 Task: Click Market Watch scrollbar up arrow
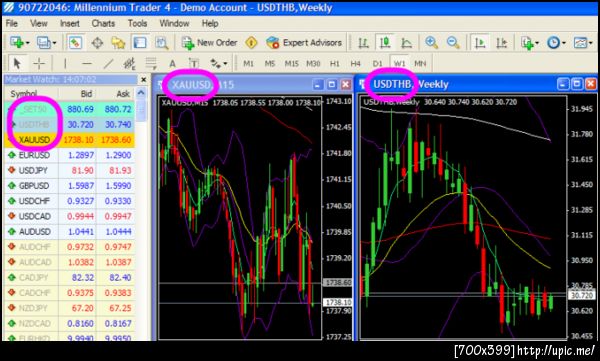tap(141, 93)
